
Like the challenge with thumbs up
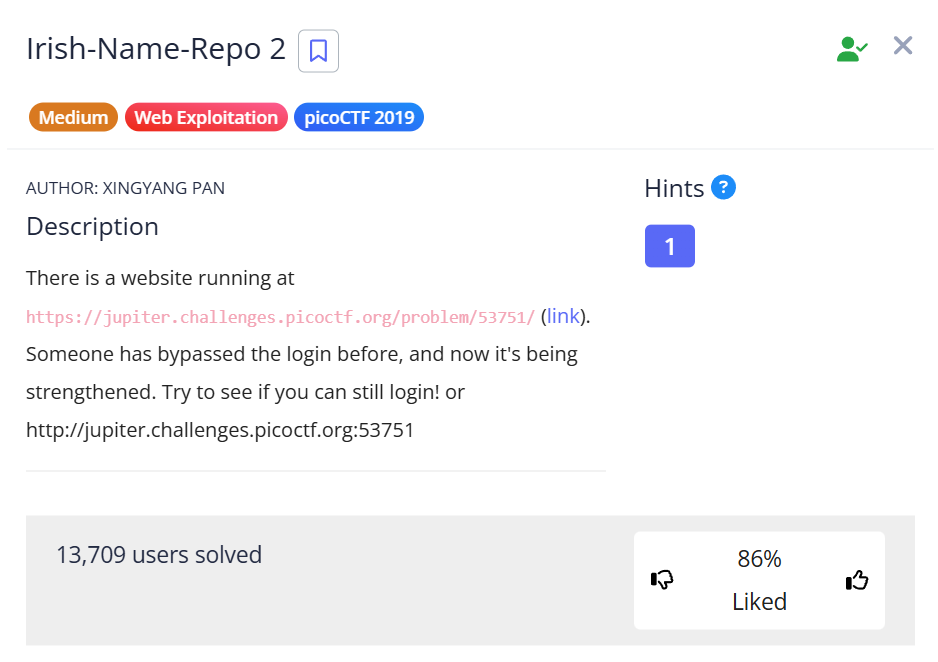click(857, 580)
